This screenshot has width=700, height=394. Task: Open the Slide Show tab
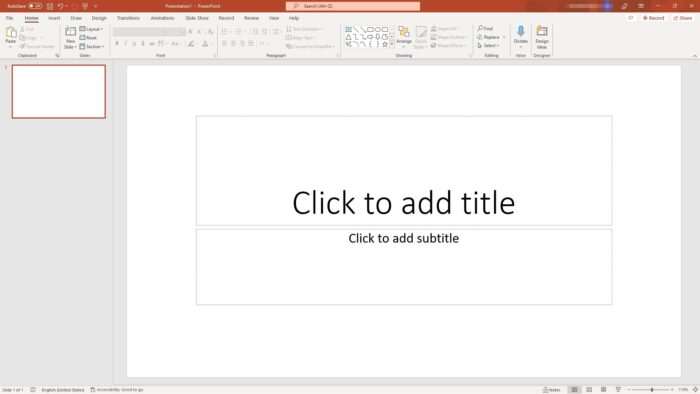(x=197, y=18)
